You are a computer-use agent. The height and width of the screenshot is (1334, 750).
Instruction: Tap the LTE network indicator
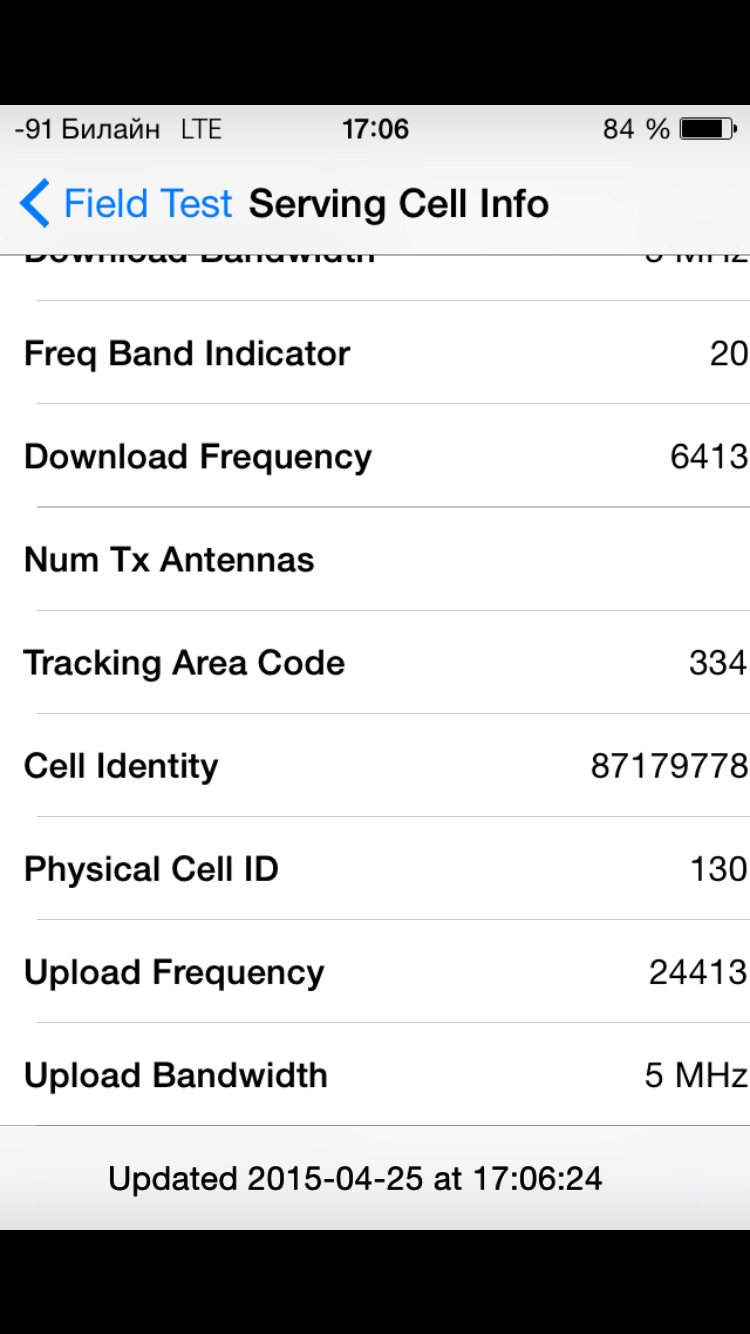tap(201, 129)
